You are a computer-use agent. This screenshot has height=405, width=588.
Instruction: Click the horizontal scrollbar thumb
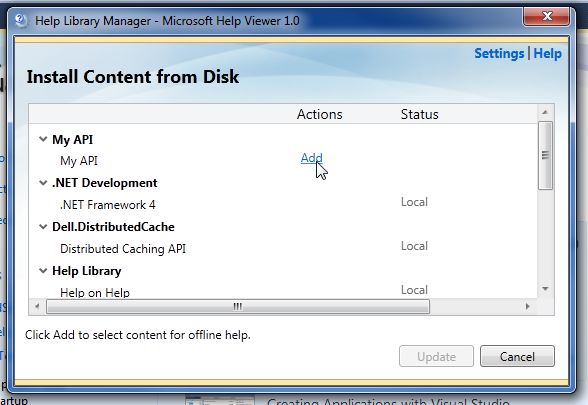click(x=238, y=306)
